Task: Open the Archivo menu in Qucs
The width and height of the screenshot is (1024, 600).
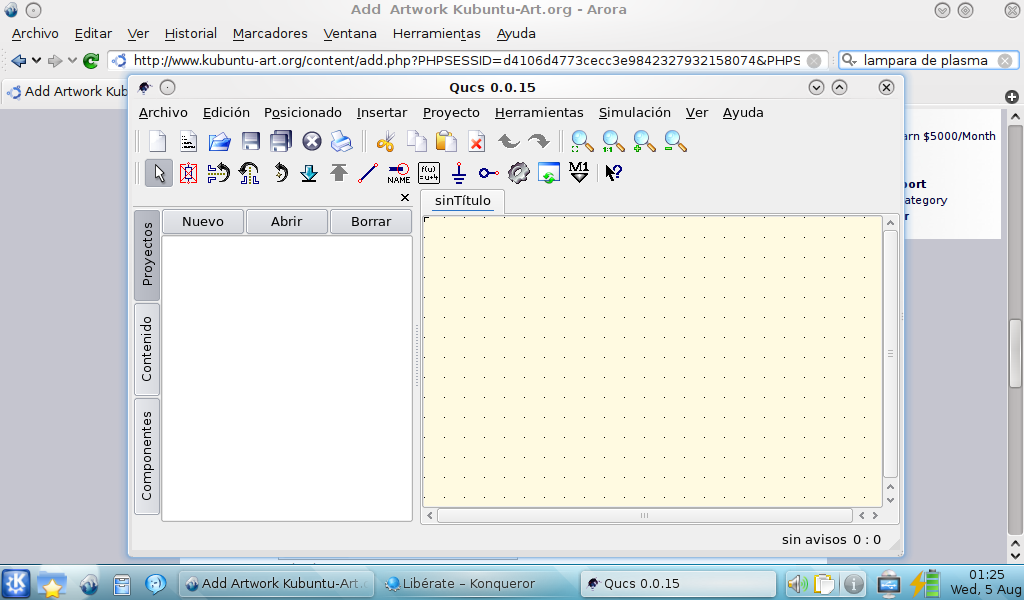Action: coord(163,112)
